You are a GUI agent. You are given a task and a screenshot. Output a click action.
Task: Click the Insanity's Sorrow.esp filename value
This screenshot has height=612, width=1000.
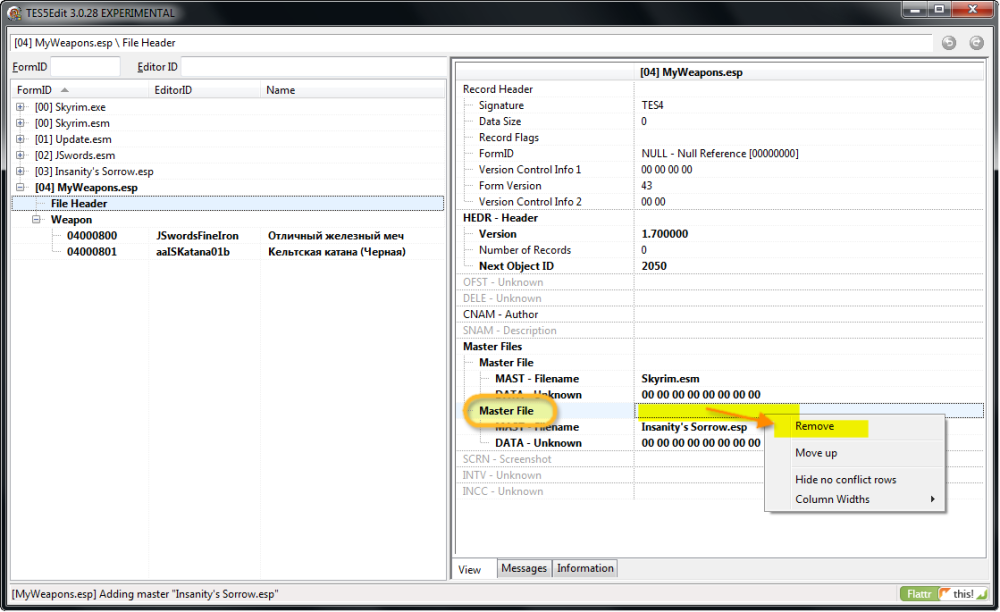(694, 427)
